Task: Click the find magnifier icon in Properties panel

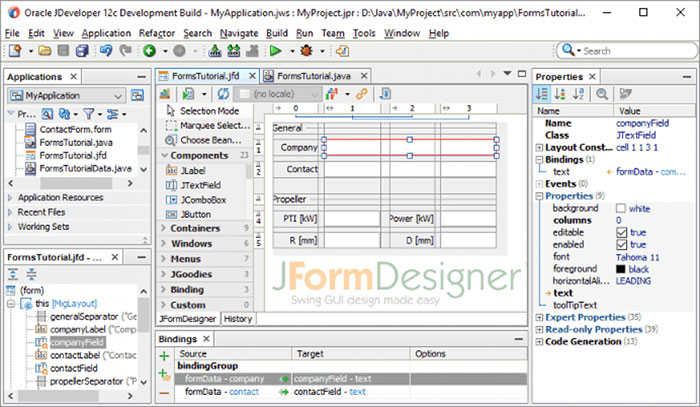Action: coord(602,94)
